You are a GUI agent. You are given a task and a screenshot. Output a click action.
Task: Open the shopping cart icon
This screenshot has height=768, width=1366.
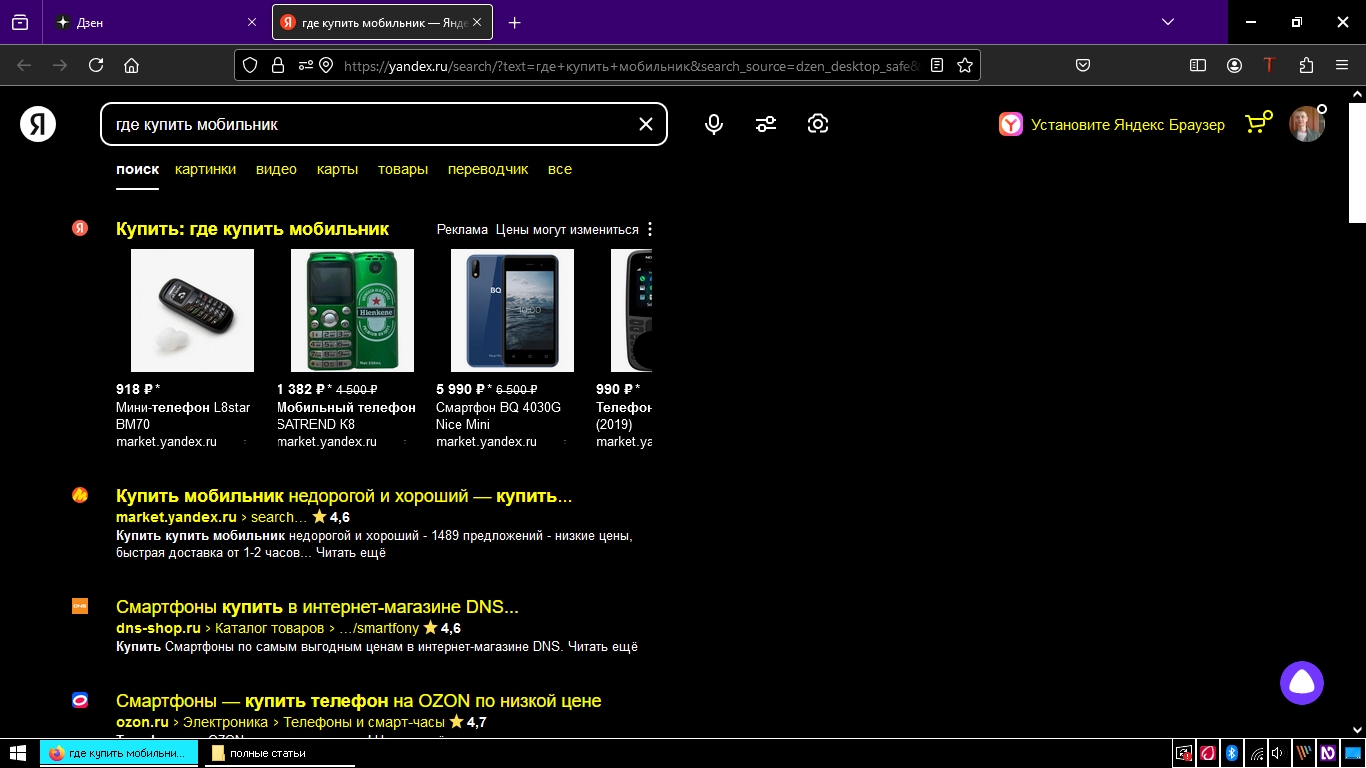pos(1258,123)
